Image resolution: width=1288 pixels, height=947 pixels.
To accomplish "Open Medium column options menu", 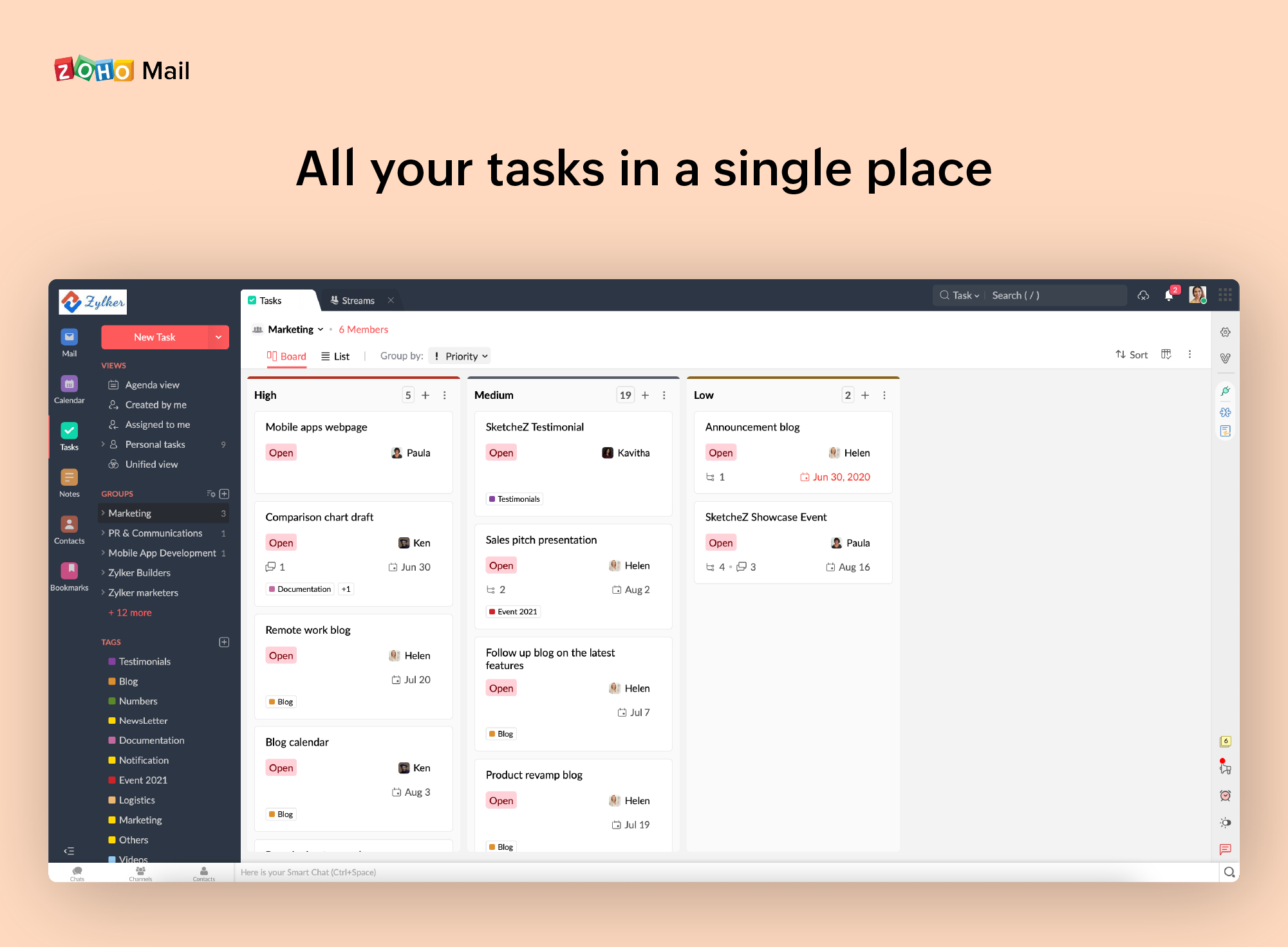I will click(x=664, y=395).
